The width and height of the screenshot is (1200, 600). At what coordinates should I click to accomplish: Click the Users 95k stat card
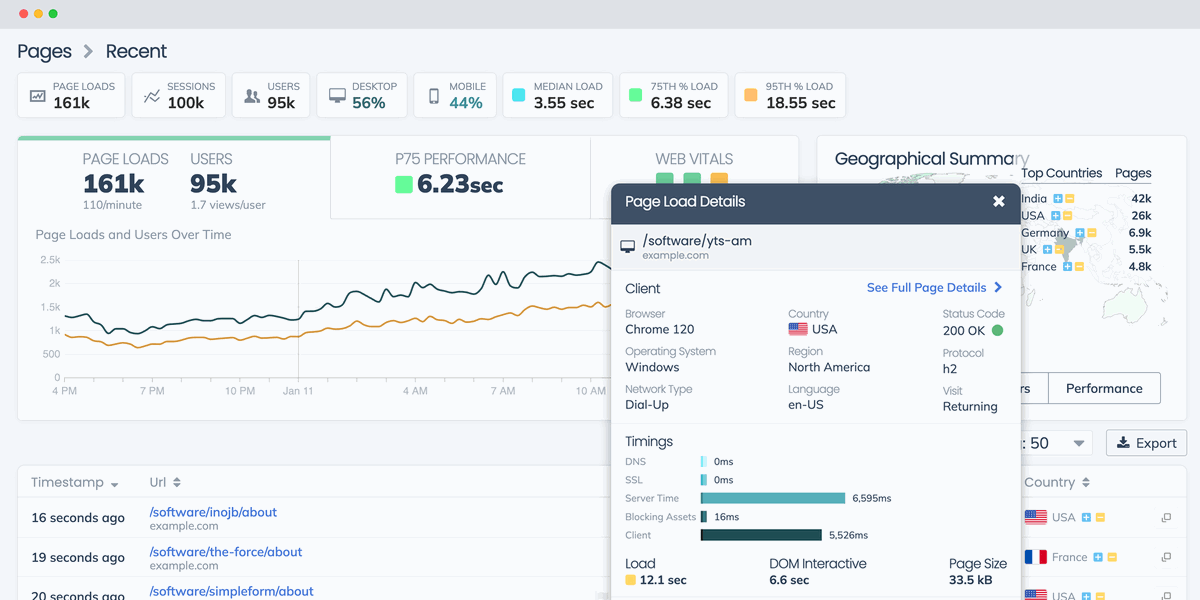(x=271, y=95)
